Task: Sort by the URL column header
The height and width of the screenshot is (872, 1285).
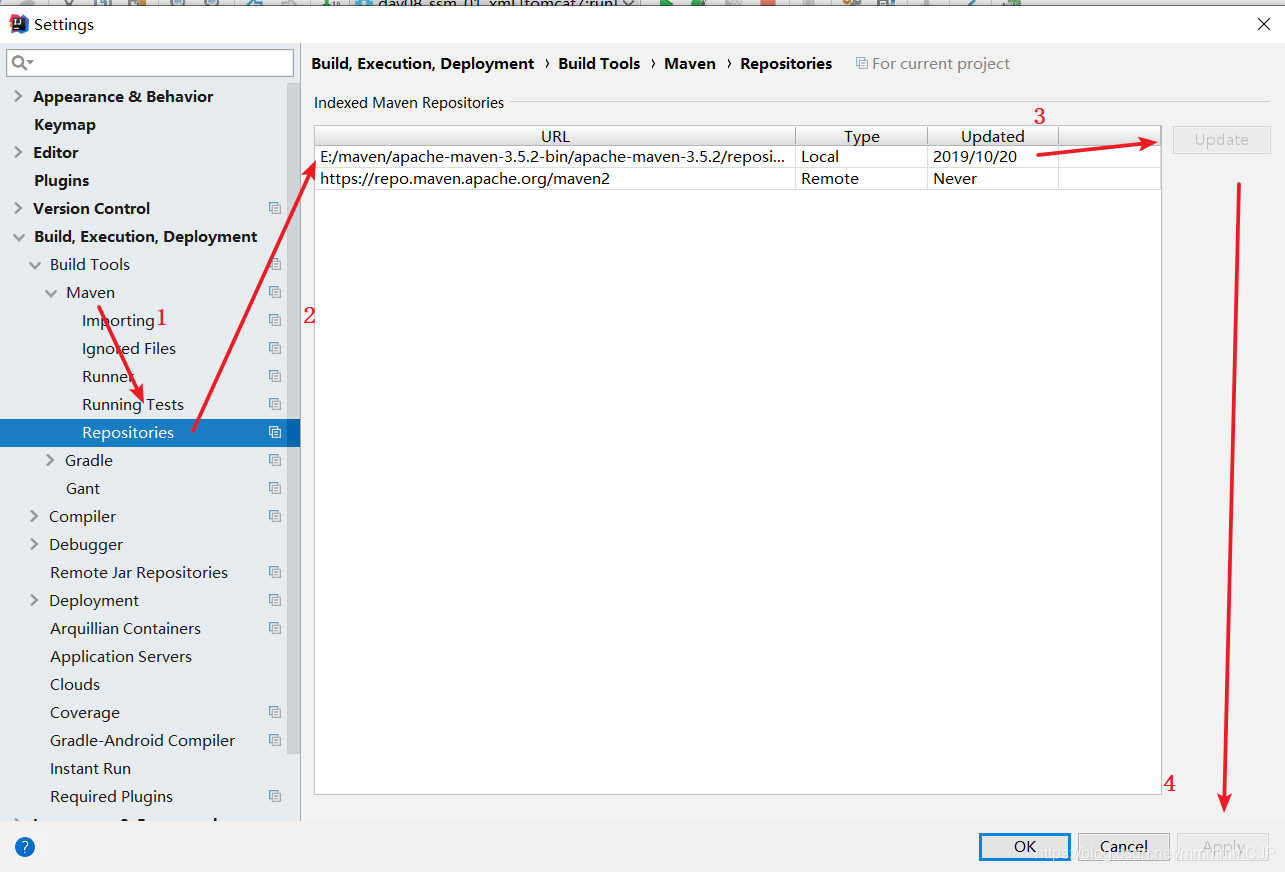Action: [555, 136]
